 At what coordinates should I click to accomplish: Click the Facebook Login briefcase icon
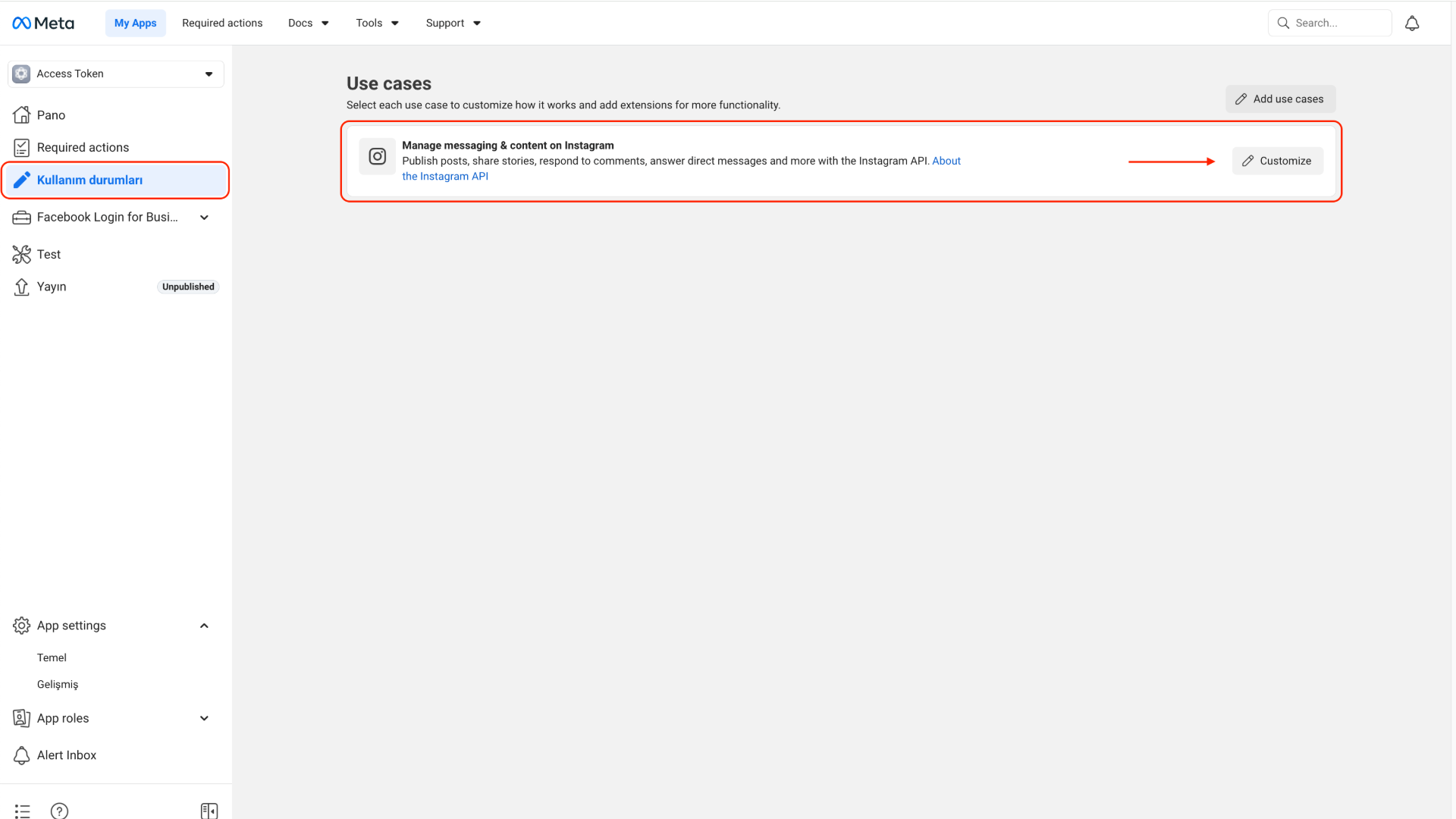point(22,218)
